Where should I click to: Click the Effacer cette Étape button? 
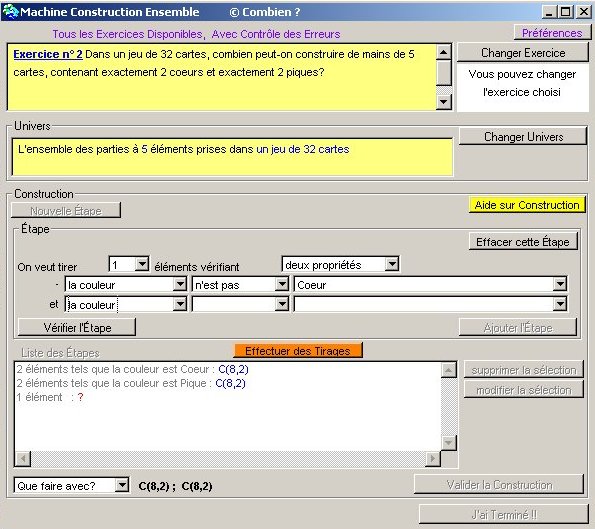click(523, 242)
